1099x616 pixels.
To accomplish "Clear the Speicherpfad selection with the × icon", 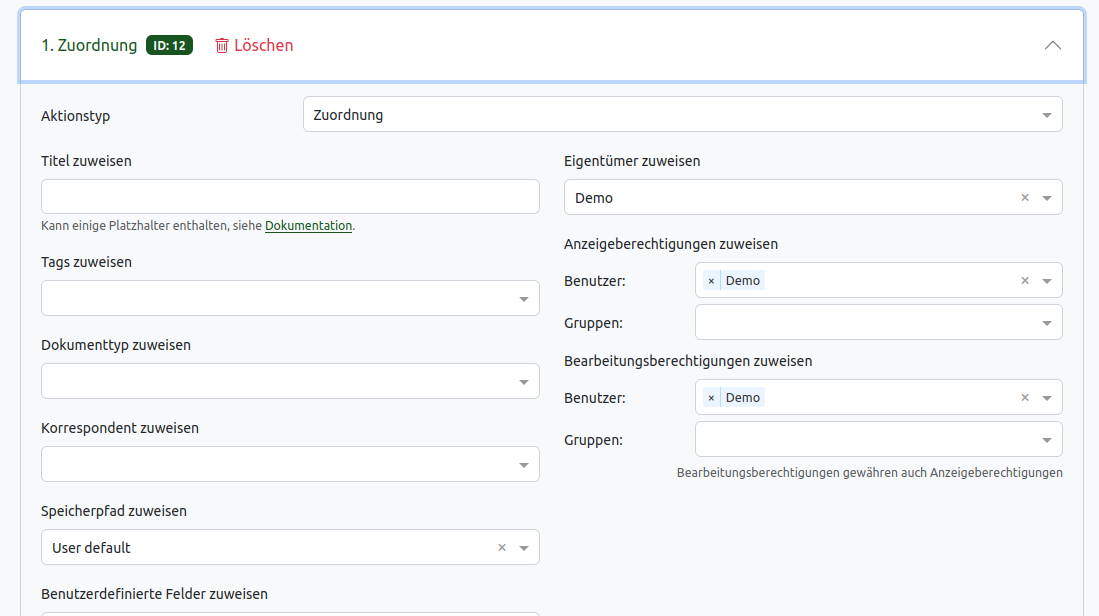I will pos(501,547).
